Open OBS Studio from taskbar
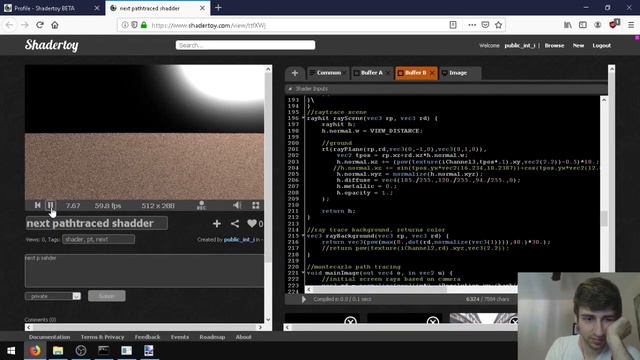Image resolution: width=640 pixels, height=360 pixels. (x=81, y=351)
